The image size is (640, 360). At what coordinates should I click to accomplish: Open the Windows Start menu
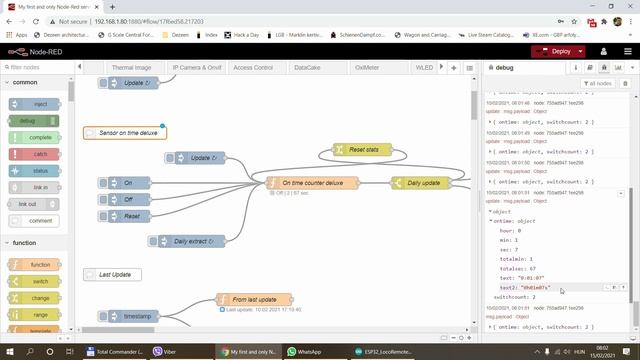click(10, 351)
